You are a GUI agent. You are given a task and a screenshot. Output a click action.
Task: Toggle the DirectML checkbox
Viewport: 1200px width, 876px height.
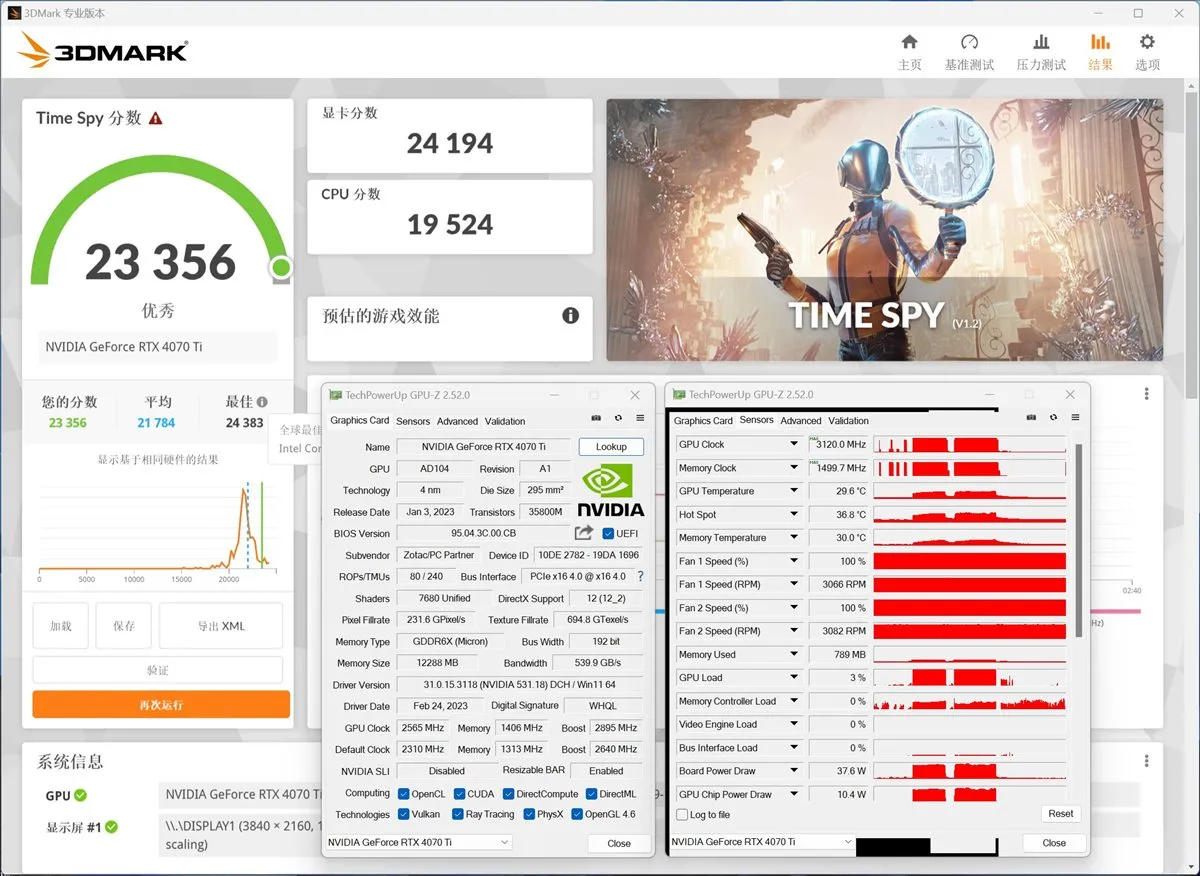tap(591, 794)
